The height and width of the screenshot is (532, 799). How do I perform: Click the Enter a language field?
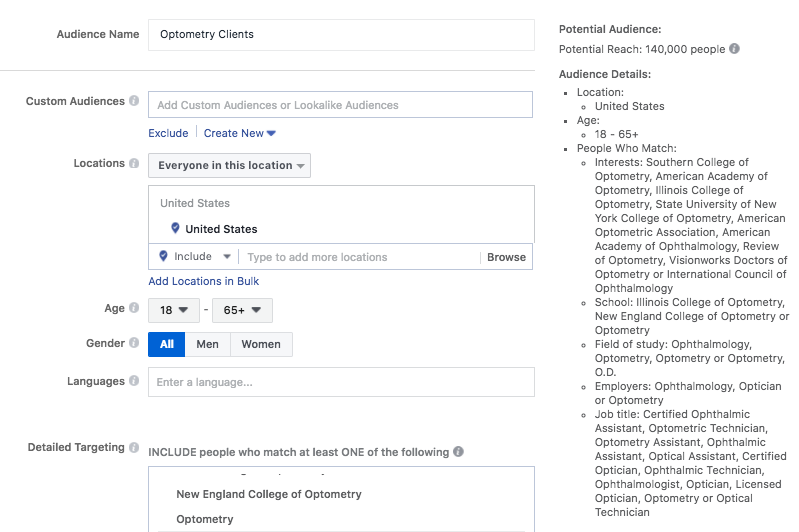[x=341, y=382]
